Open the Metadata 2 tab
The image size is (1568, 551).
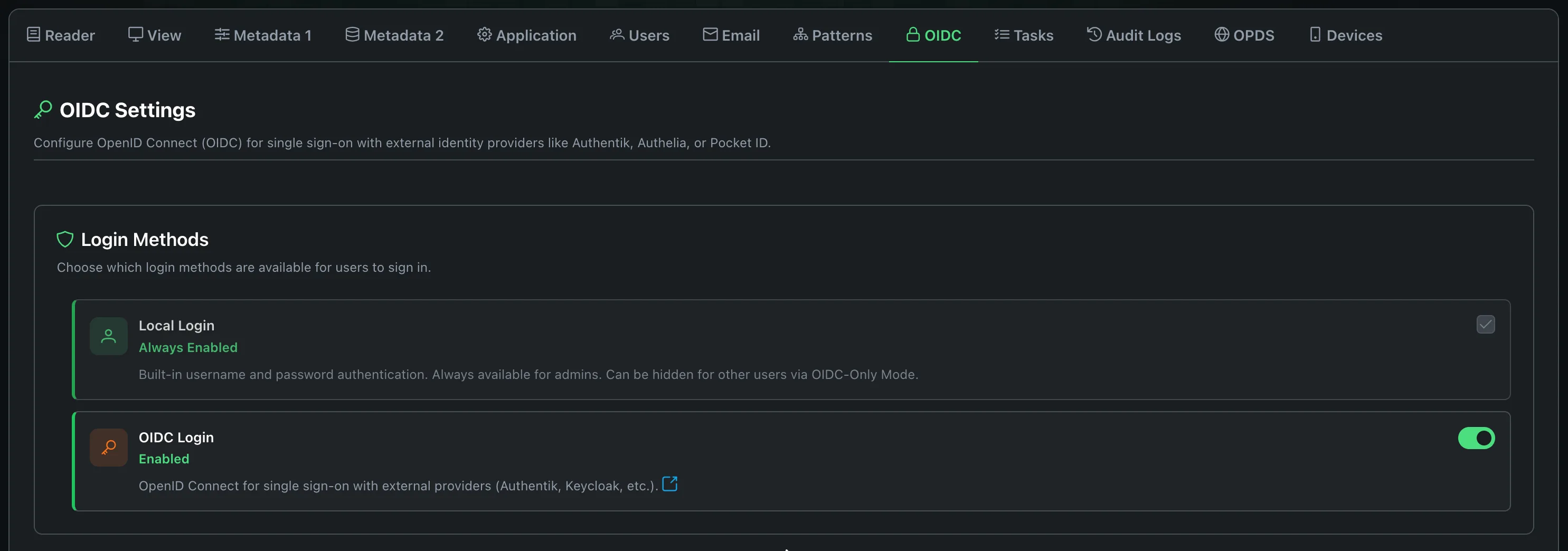pos(394,35)
